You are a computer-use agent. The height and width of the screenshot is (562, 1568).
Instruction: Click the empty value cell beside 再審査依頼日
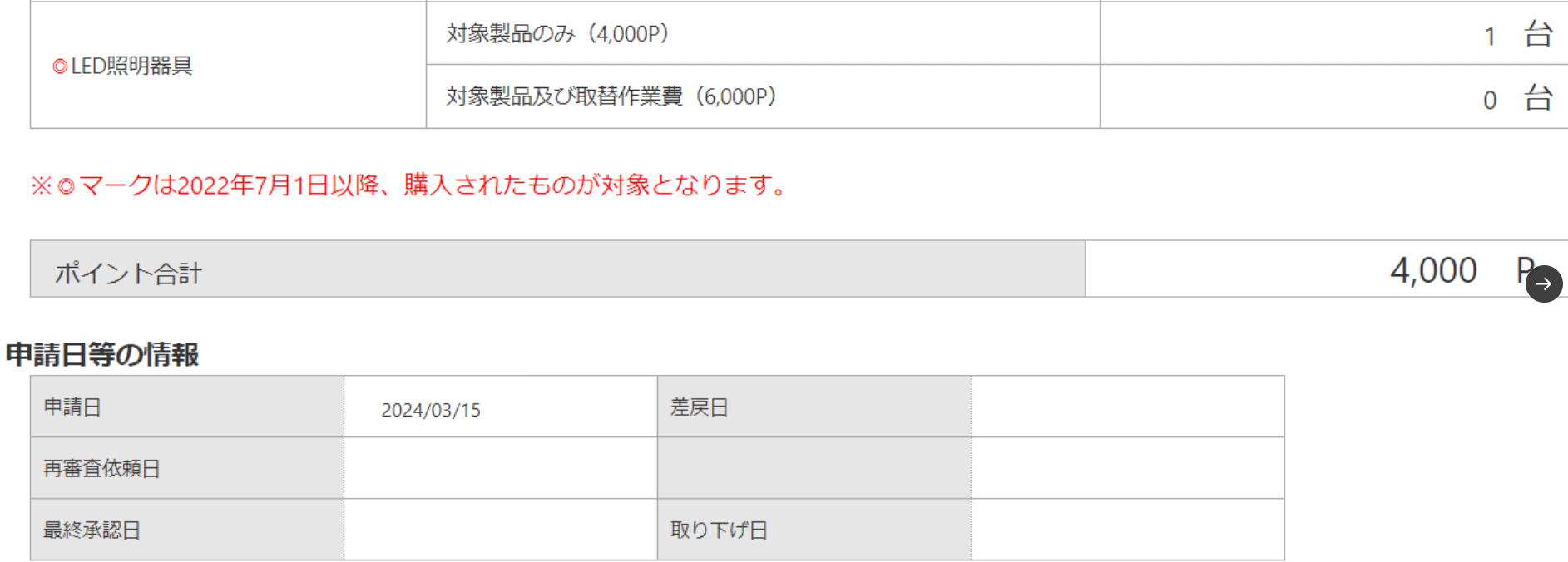[x=501, y=468]
